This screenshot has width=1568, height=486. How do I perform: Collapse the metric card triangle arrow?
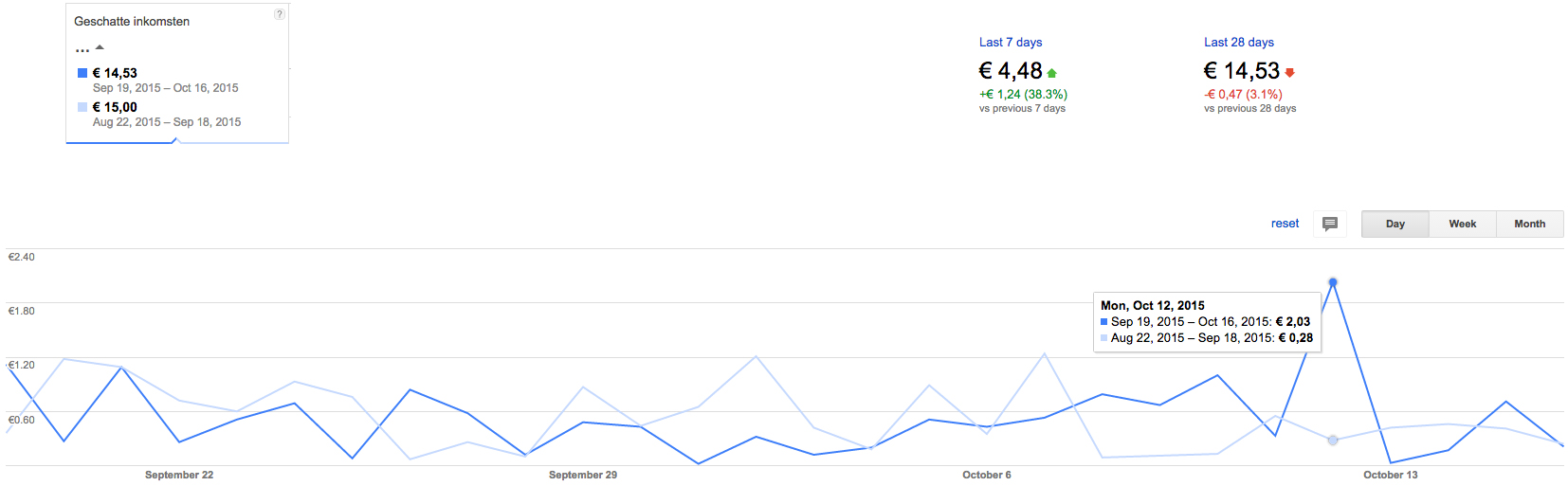point(100,47)
